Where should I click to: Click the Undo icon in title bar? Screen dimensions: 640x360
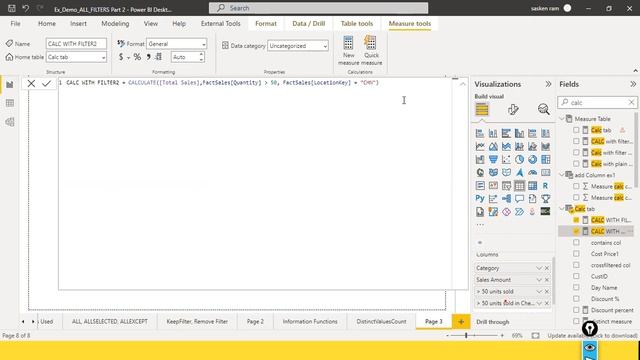[x=26, y=8]
